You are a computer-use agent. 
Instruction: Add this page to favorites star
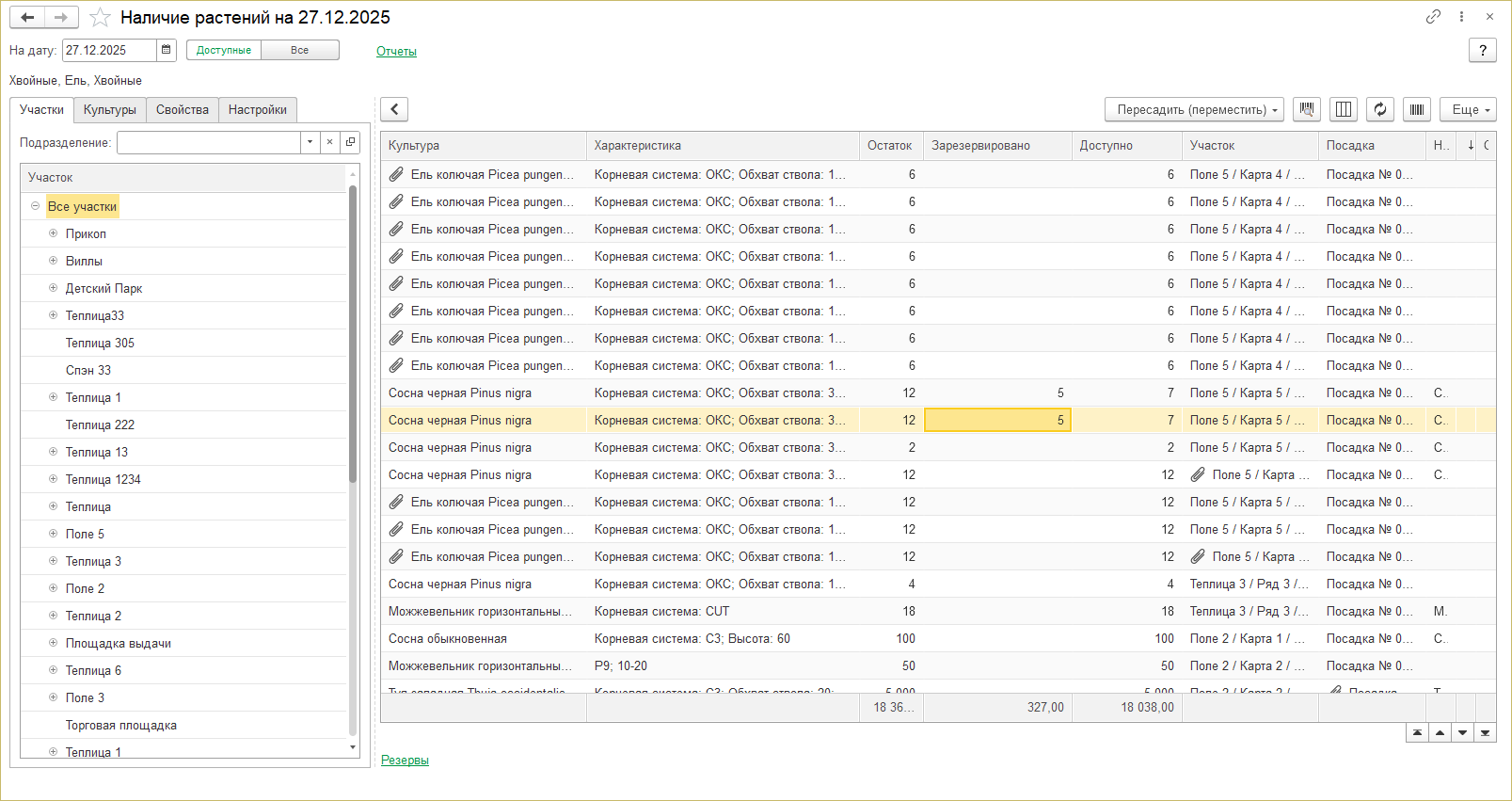(100, 18)
